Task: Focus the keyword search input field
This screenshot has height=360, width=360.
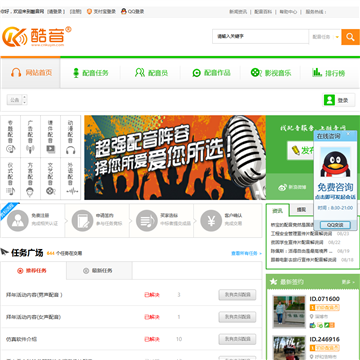Action: tap(260, 36)
